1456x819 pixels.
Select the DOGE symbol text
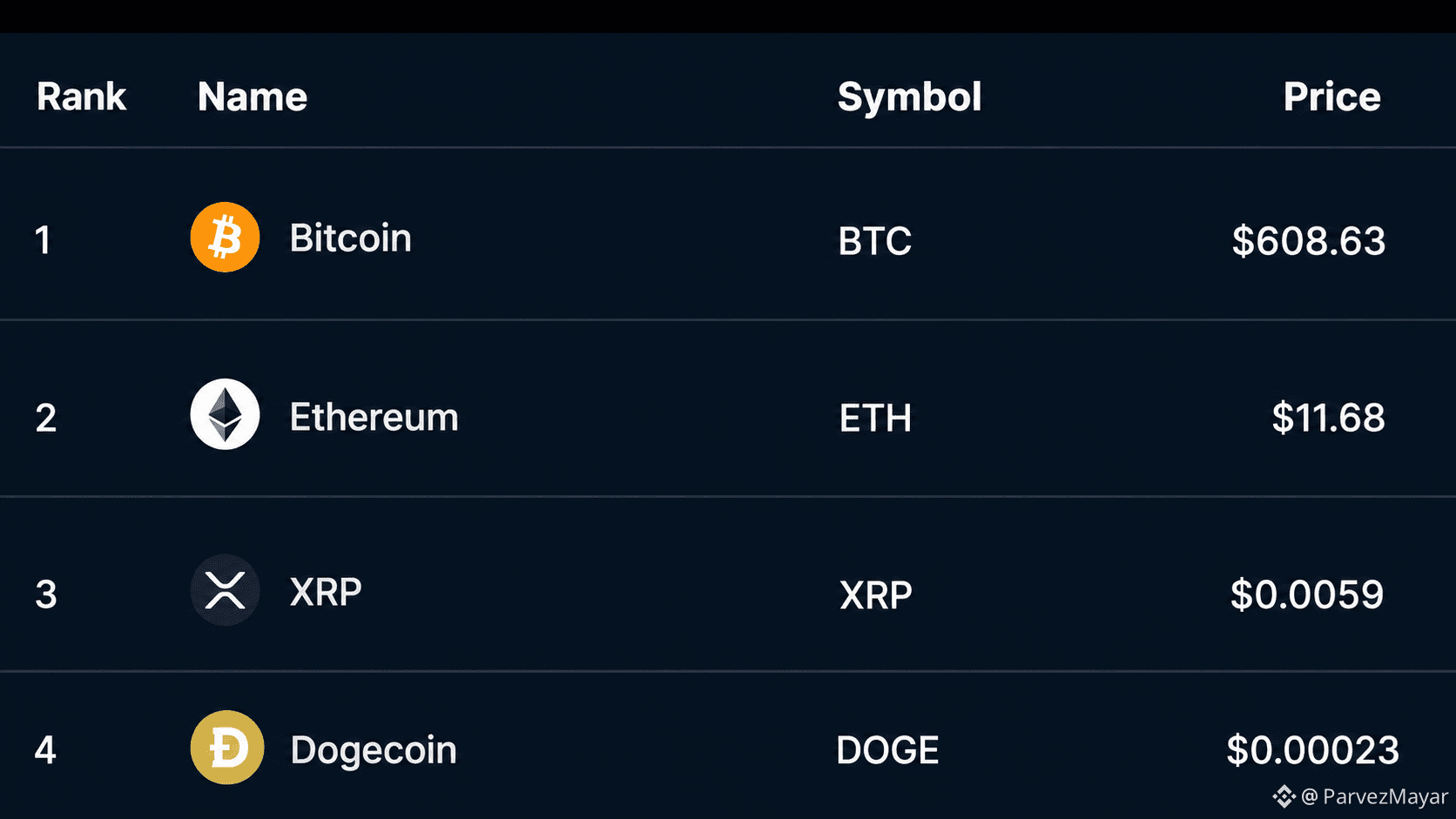(887, 750)
